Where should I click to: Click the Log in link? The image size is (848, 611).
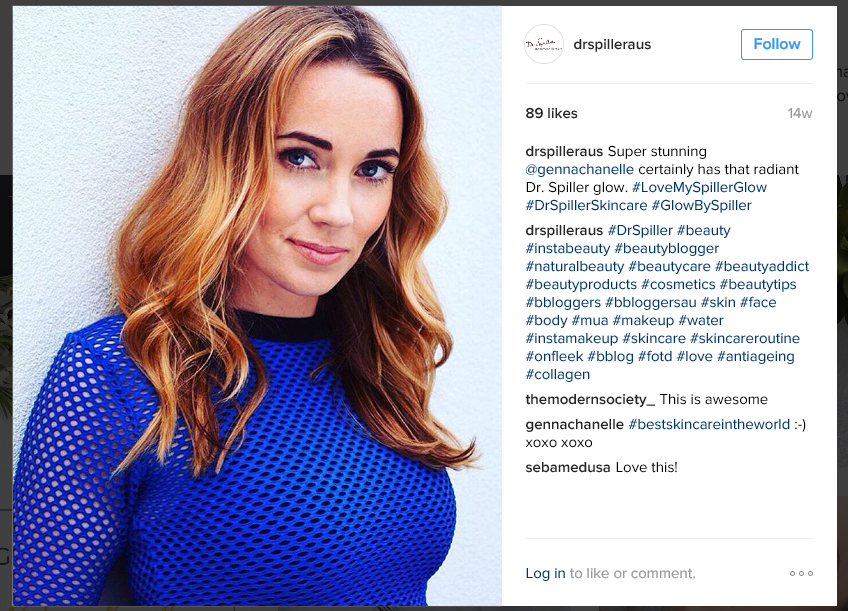(545, 573)
